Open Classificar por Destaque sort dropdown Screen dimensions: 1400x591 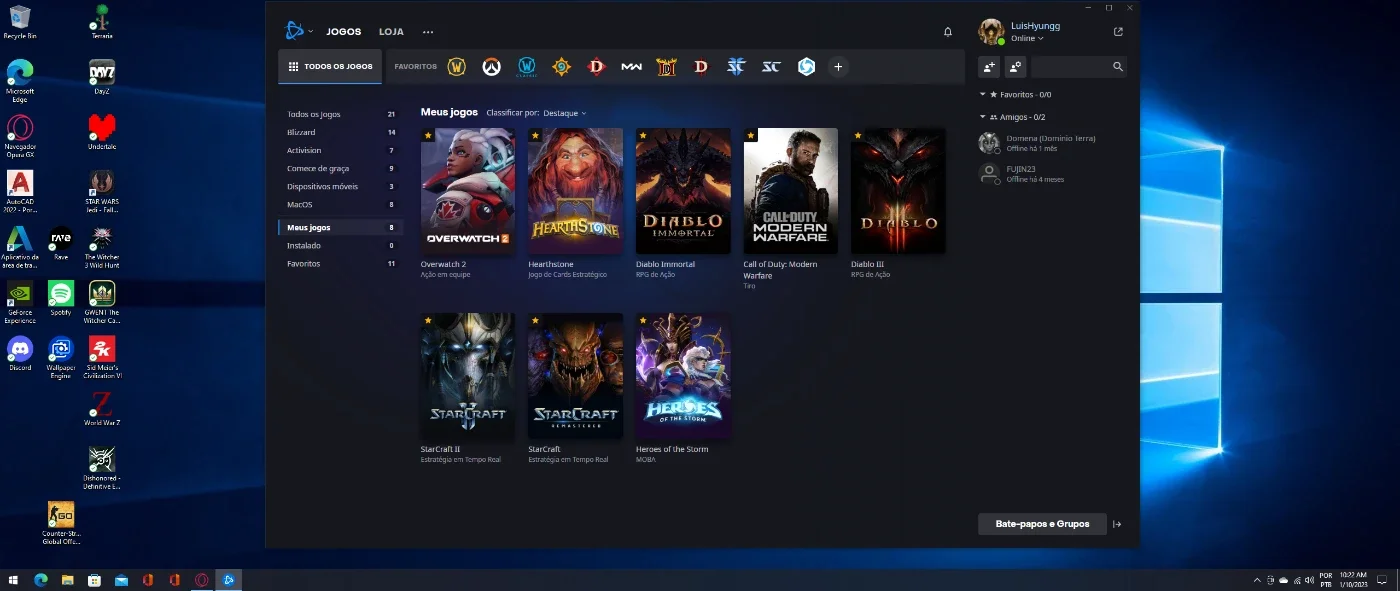click(565, 113)
